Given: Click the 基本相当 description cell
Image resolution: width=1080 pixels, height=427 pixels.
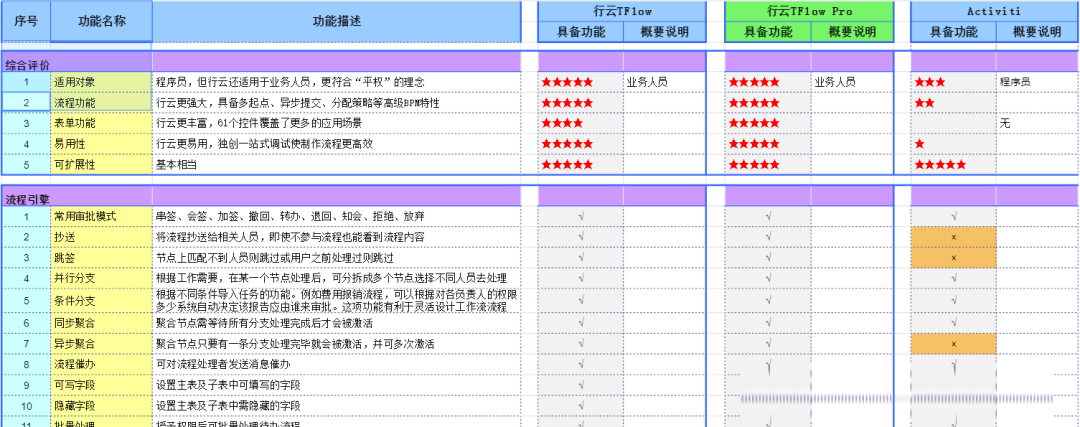Looking at the screenshot, I should (x=336, y=165).
